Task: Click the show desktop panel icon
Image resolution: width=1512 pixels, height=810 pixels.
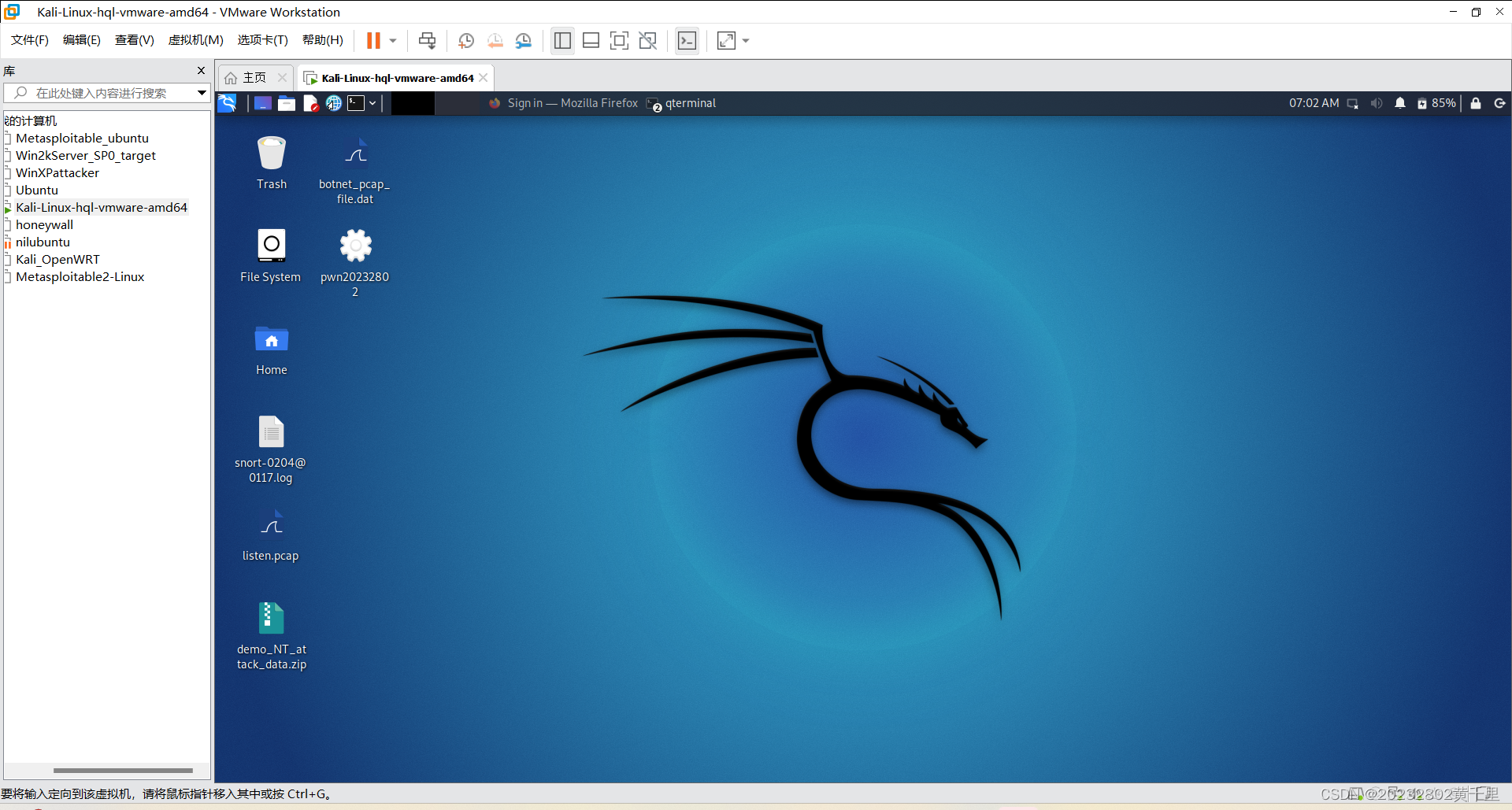Action: (x=263, y=103)
